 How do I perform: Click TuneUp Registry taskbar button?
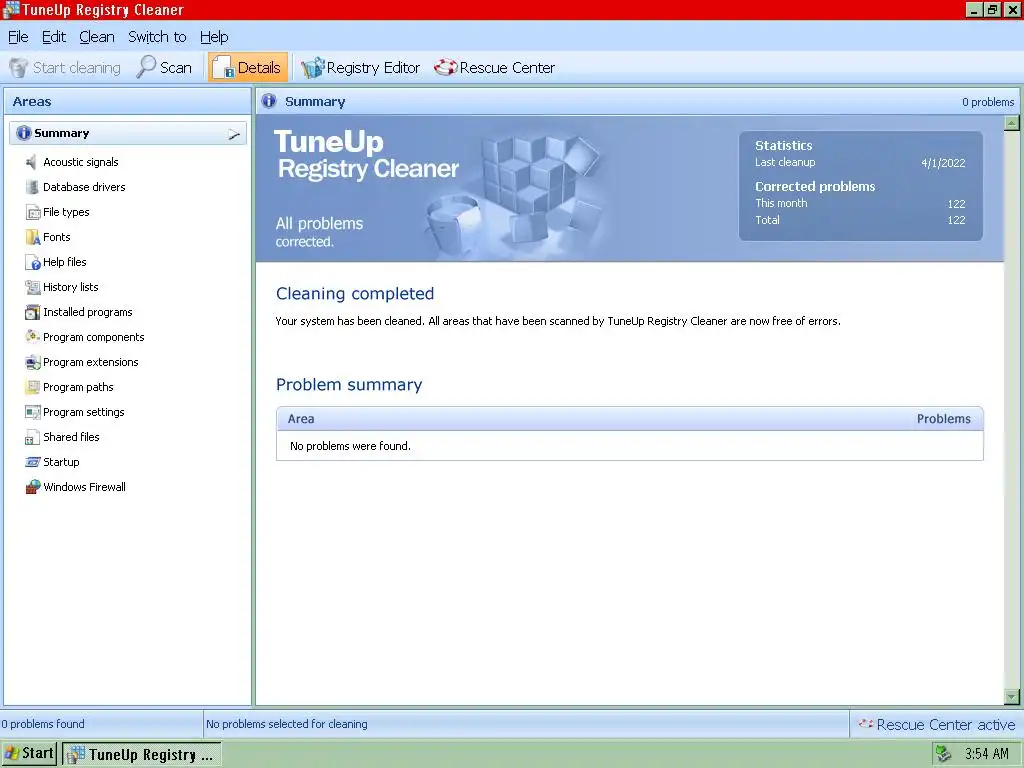click(142, 754)
